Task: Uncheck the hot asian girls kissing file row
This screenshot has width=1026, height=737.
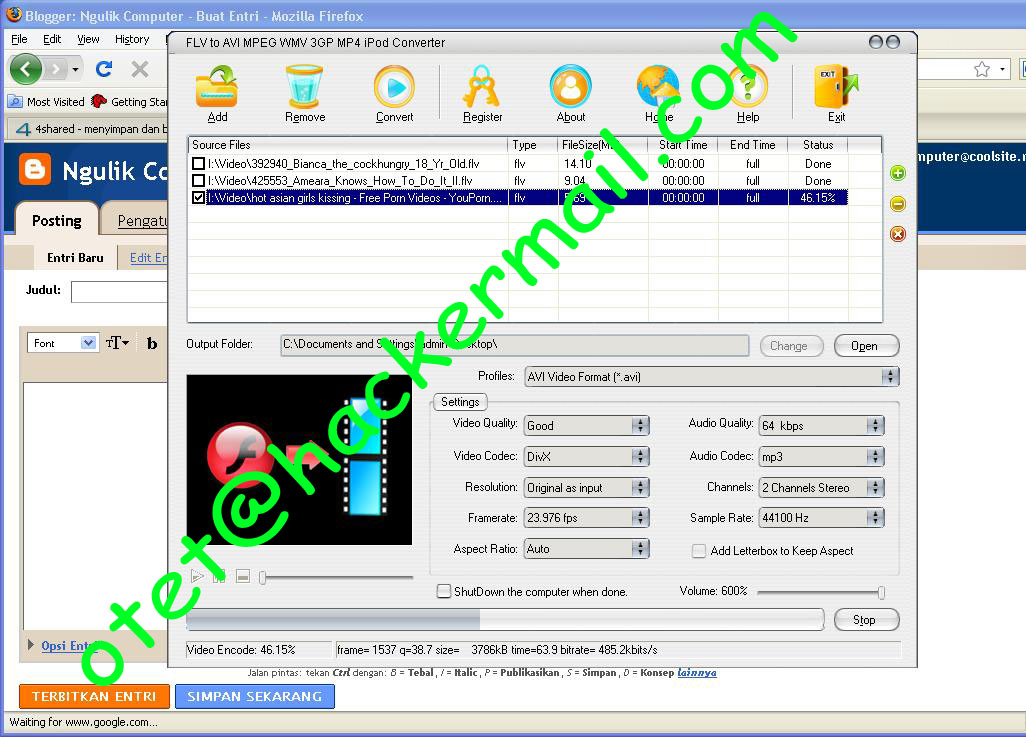Action: coord(198,197)
